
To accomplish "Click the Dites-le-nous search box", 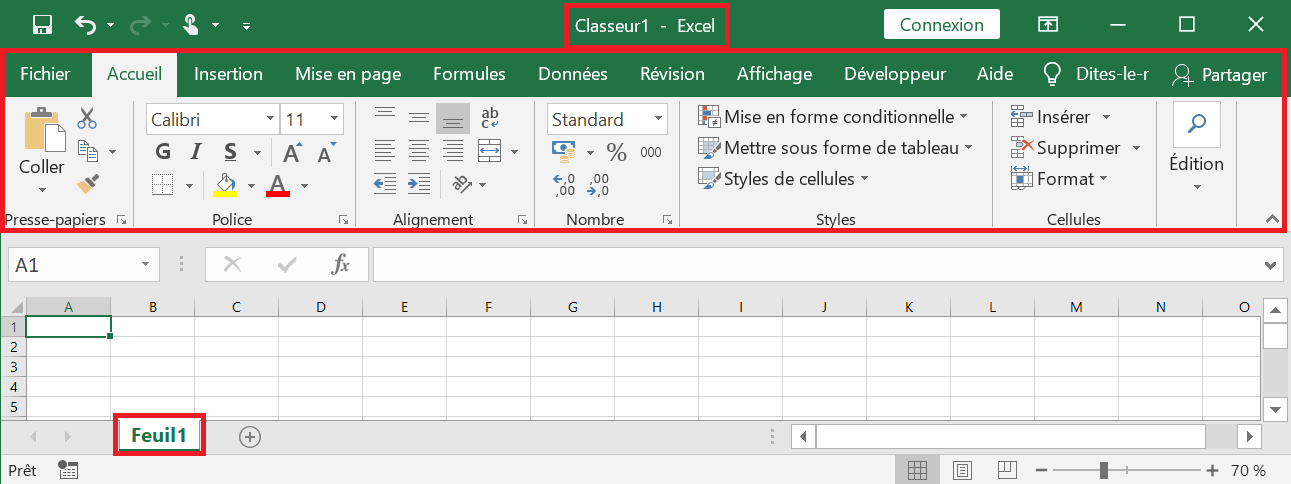I will click(x=1097, y=74).
